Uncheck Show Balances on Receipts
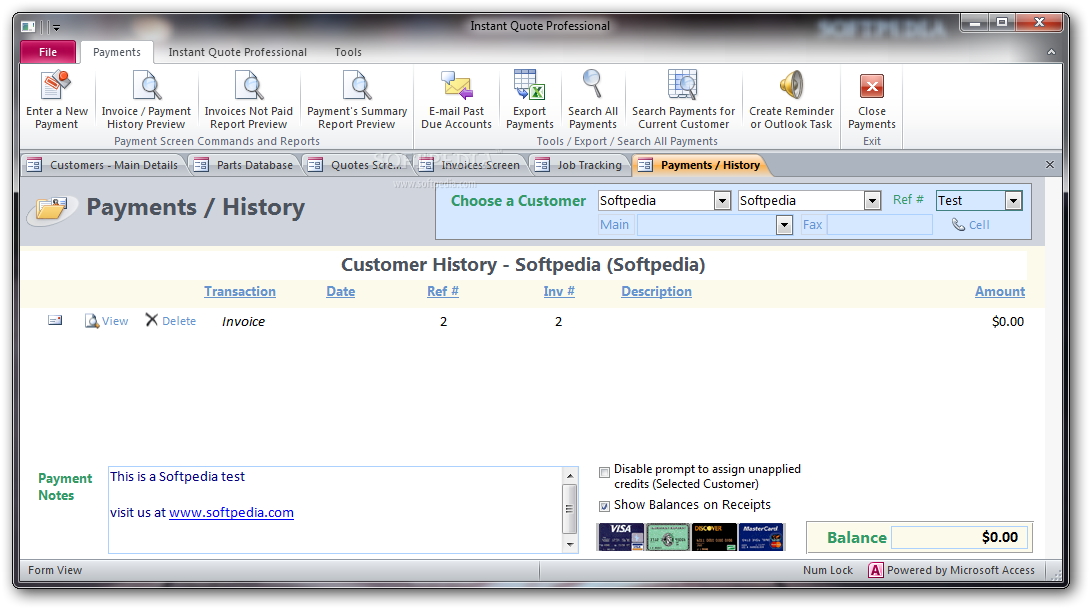Viewport: 1090px width, 609px height. (x=604, y=506)
